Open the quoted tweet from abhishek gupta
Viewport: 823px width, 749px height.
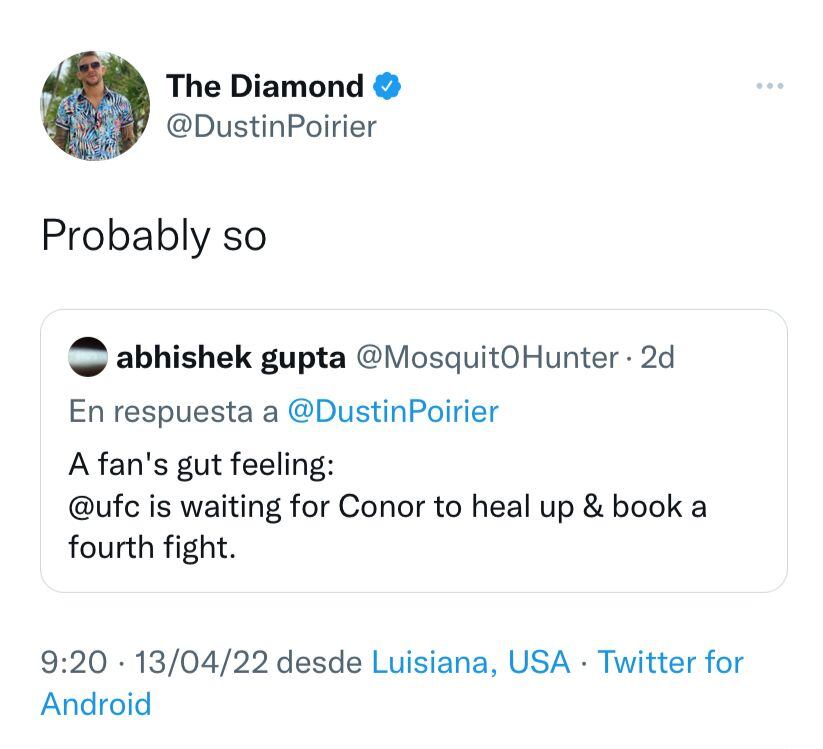click(x=410, y=450)
